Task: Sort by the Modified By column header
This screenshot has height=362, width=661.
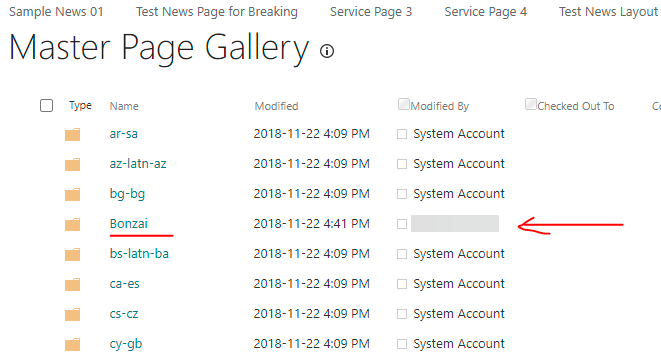Action: click(x=440, y=106)
